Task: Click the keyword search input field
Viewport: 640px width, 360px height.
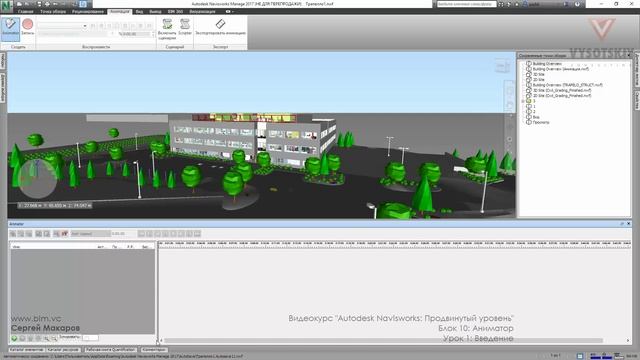Action: coord(467,4)
